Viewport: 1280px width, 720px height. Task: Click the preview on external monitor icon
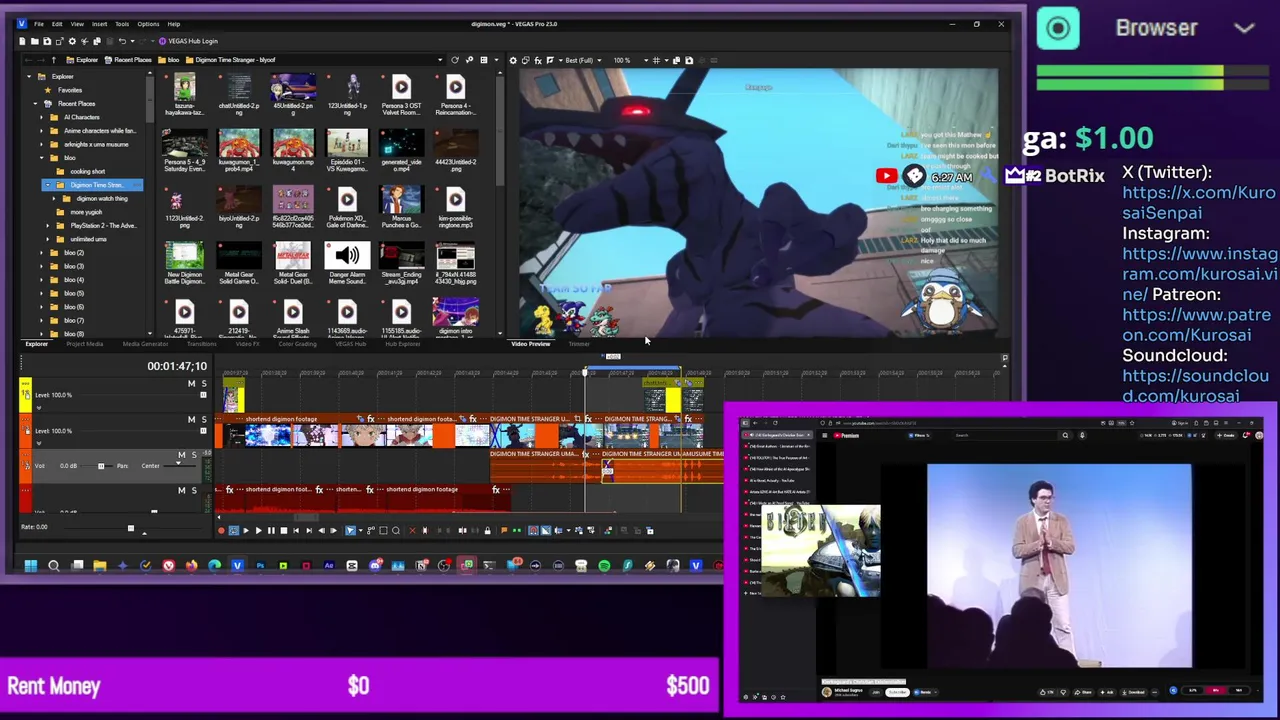click(x=526, y=60)
